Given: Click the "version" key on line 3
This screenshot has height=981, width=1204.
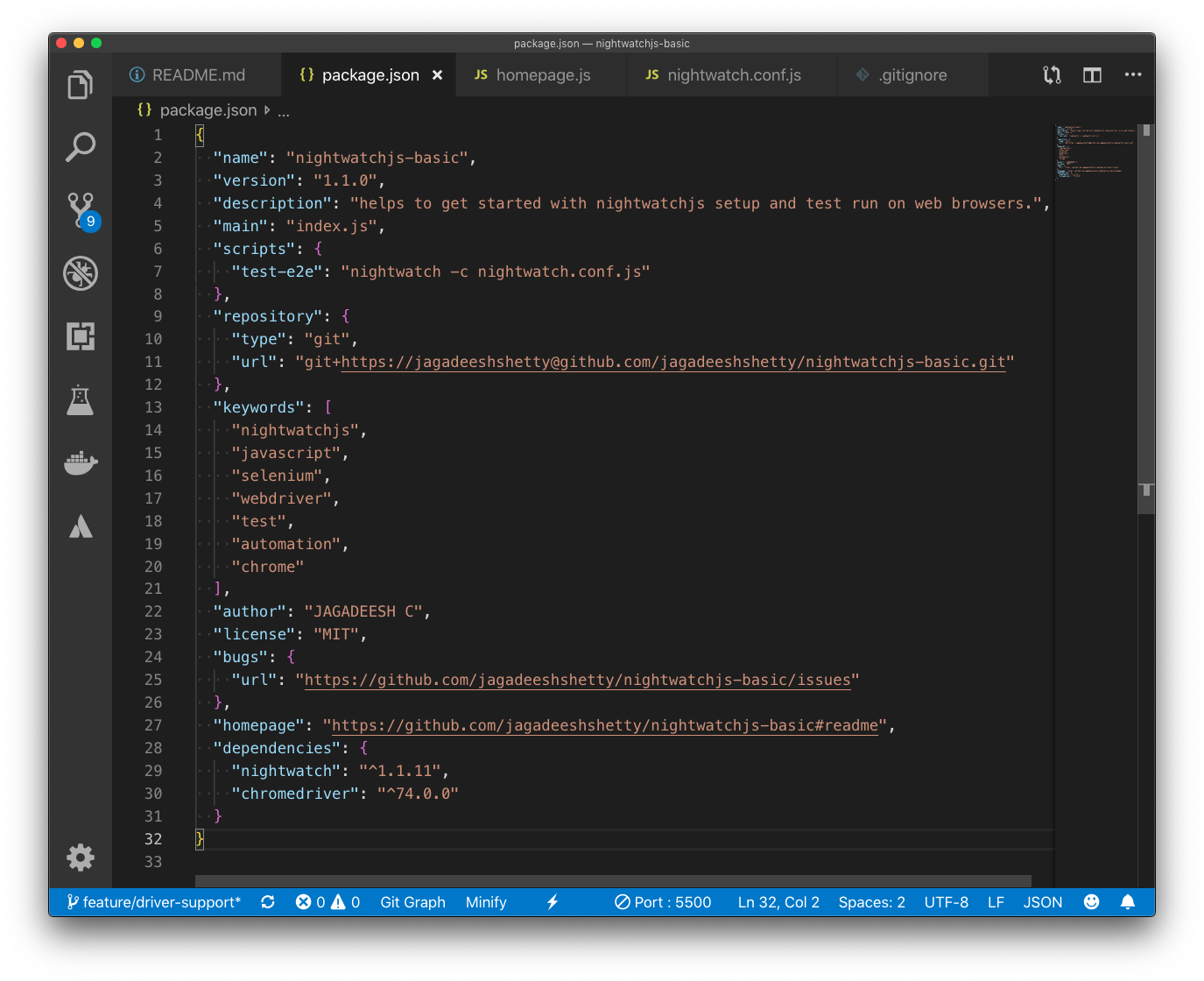Looking at the screenshot, I should [254, 180].
